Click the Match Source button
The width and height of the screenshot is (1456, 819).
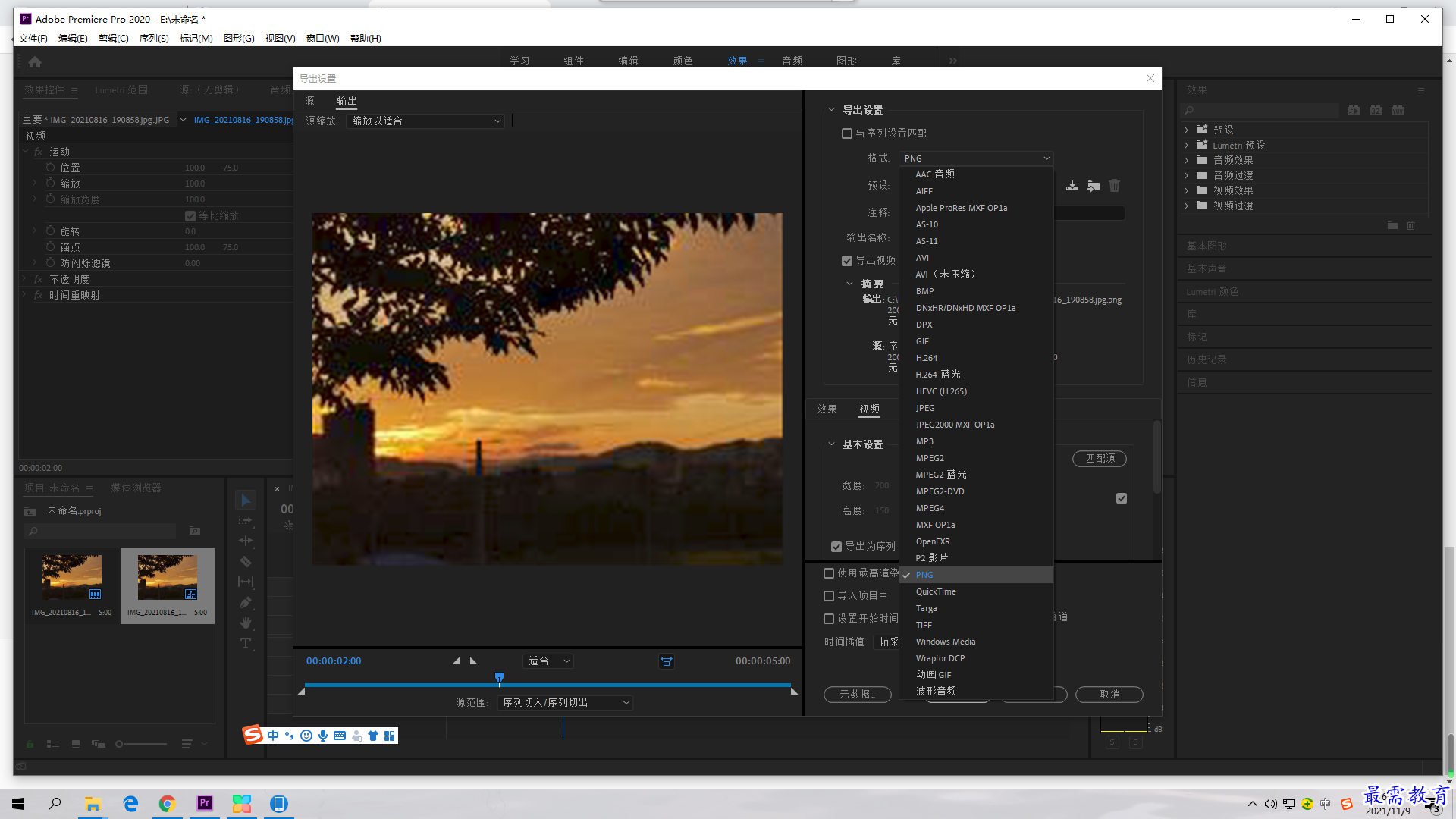pyautogui.click(x=1099, y=459)
